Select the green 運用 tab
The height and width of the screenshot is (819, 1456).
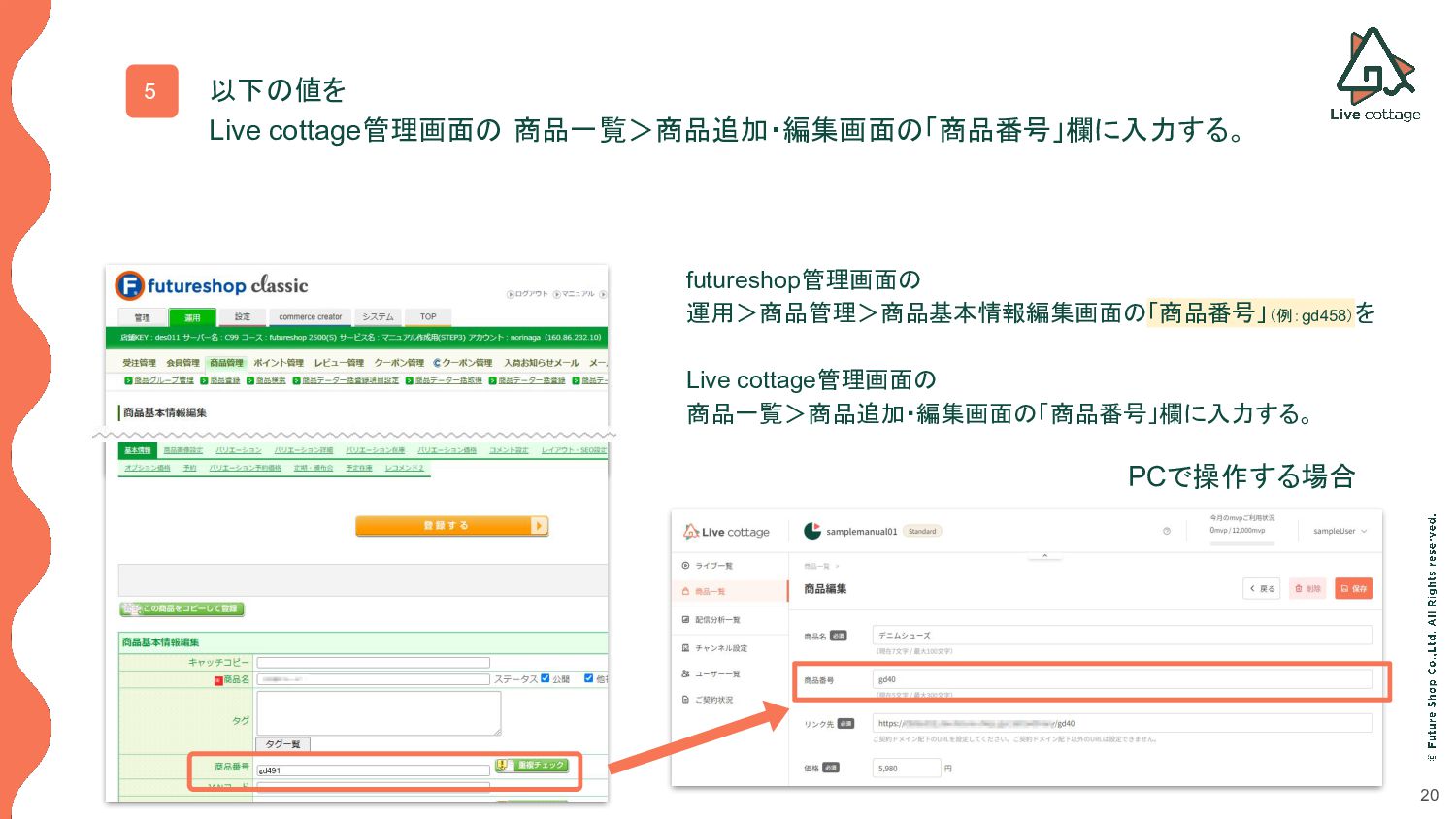point(192,317)
